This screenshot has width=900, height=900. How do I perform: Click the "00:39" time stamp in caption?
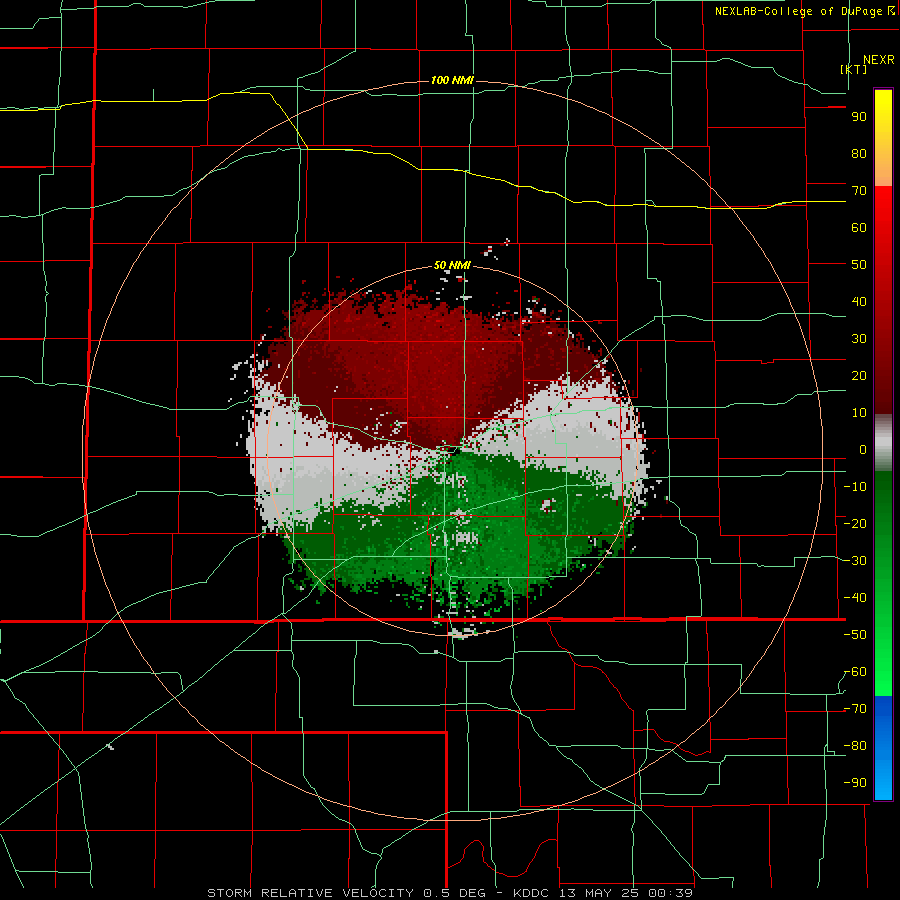(671, 893)
